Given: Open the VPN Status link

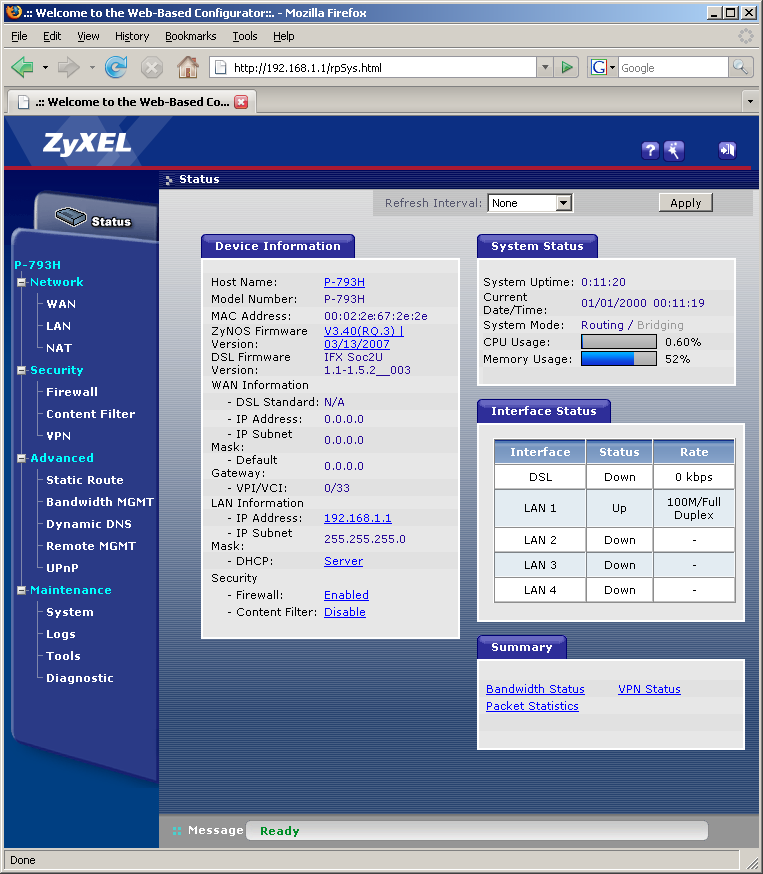Looking at the screenshot, I should tap(649, 689).
